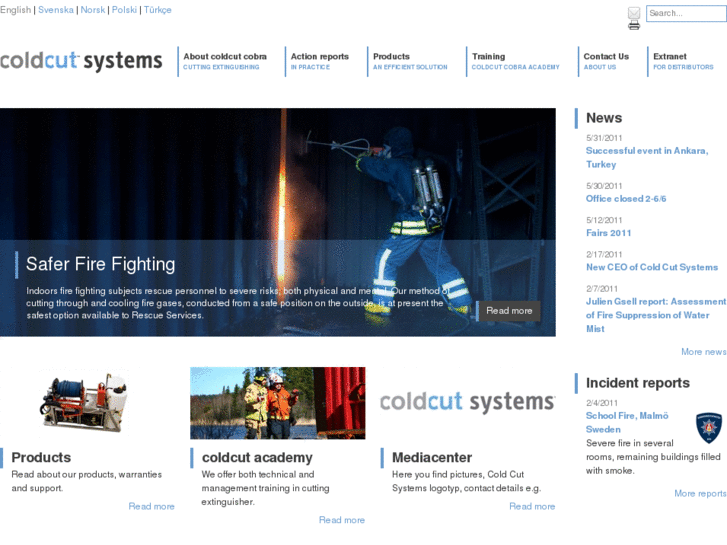Click the cobra equipment product thumbnail

coord(84,403)
